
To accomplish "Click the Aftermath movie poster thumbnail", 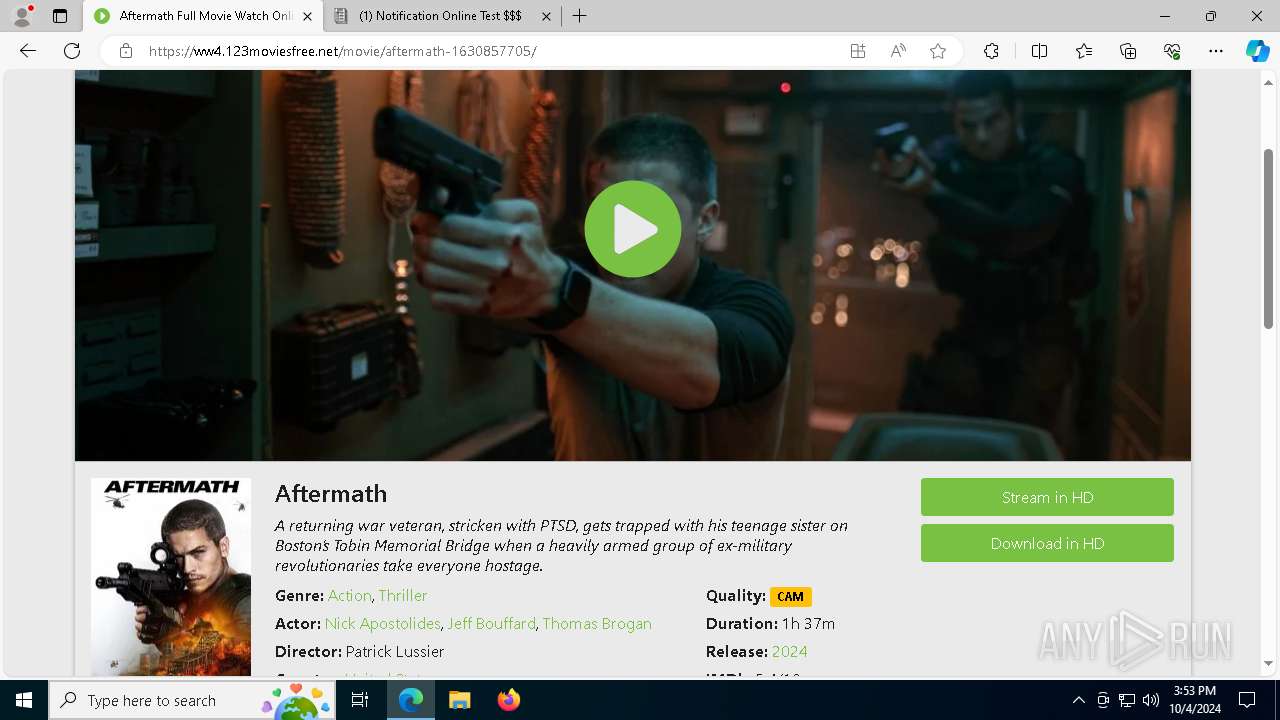I will (171, 577).
